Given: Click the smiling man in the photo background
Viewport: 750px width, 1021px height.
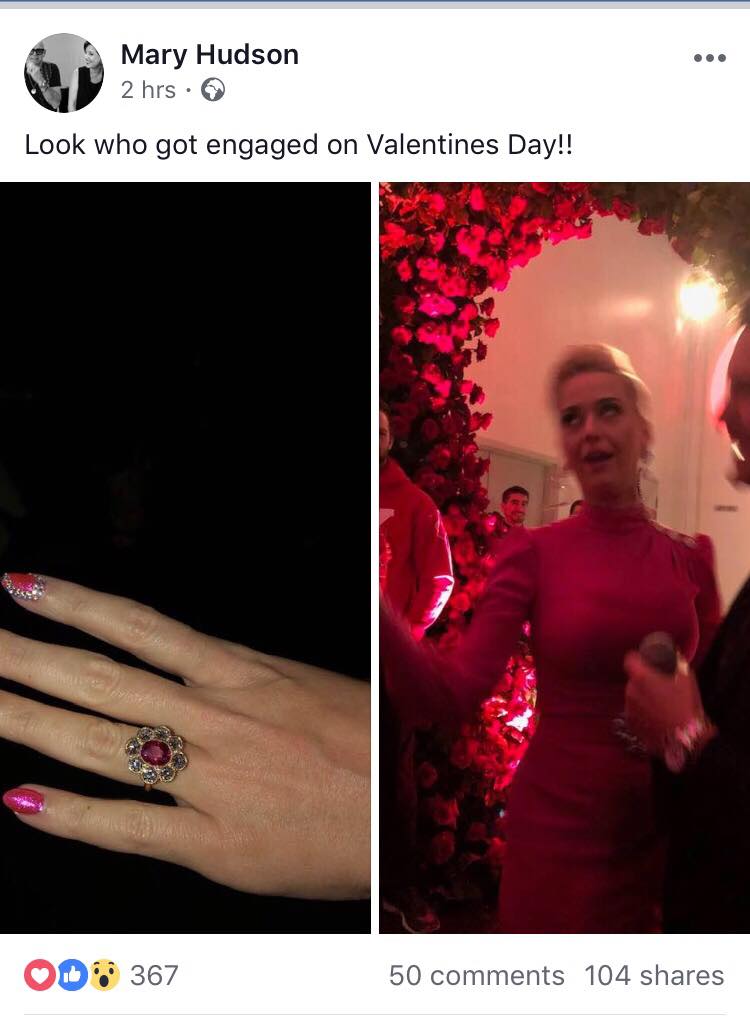Looking at the screenshot, I should (515, 505).
